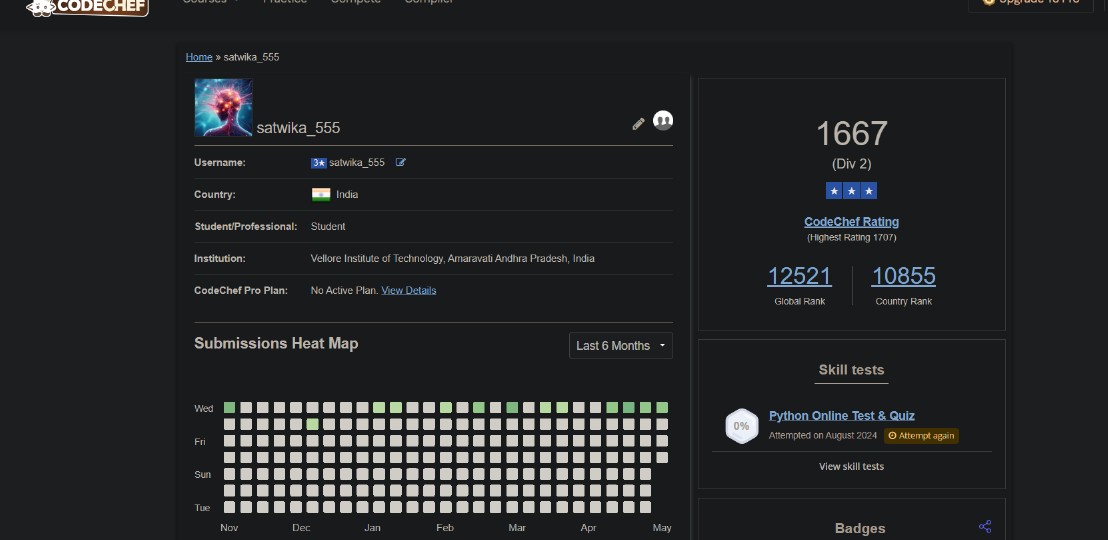Viewport: 1108px width, 540px height.
Task: Click the Skill tests heading
Action: (x=851, y=370)
